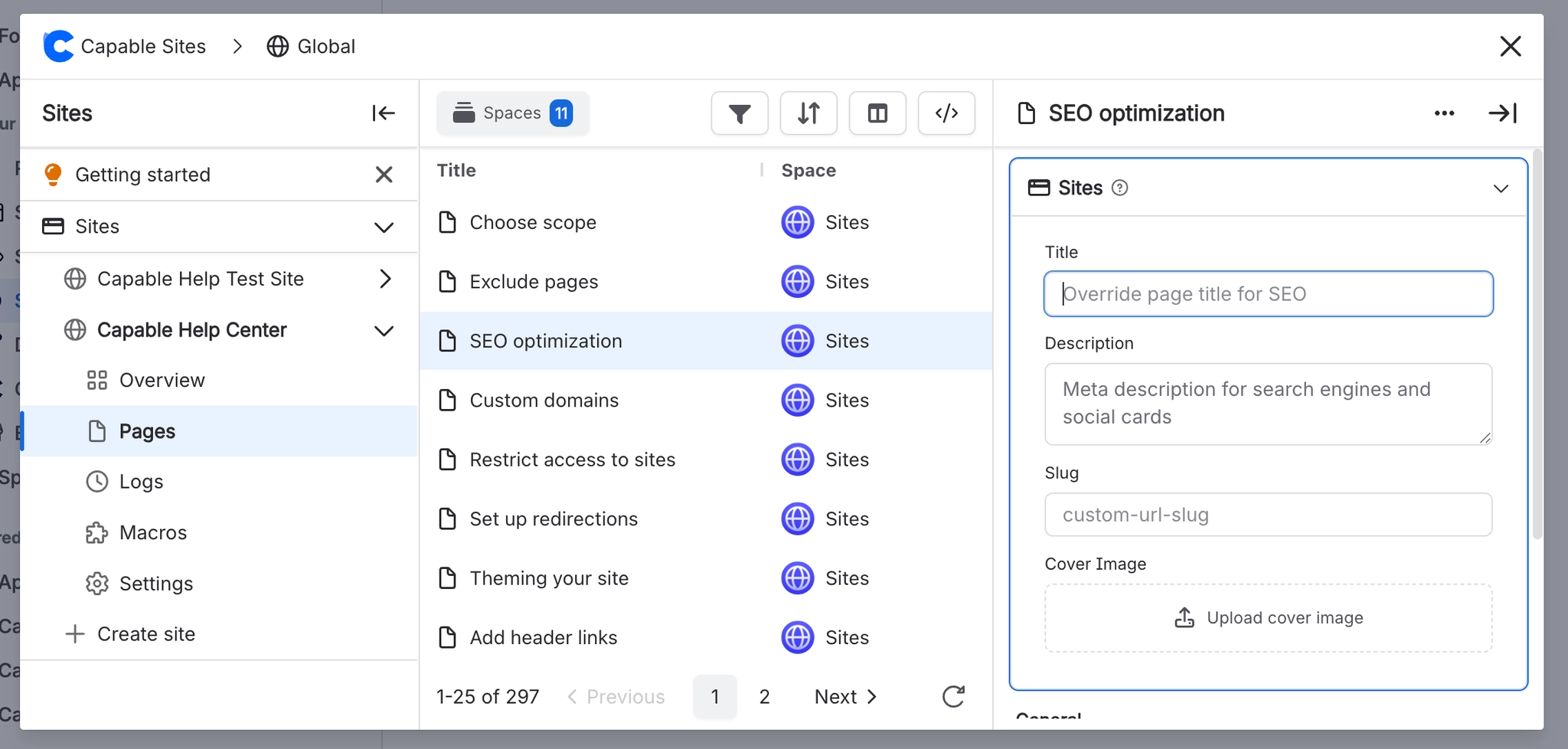
Task: Click Capable Sites breadcrumb
Action: click(143, 46)
